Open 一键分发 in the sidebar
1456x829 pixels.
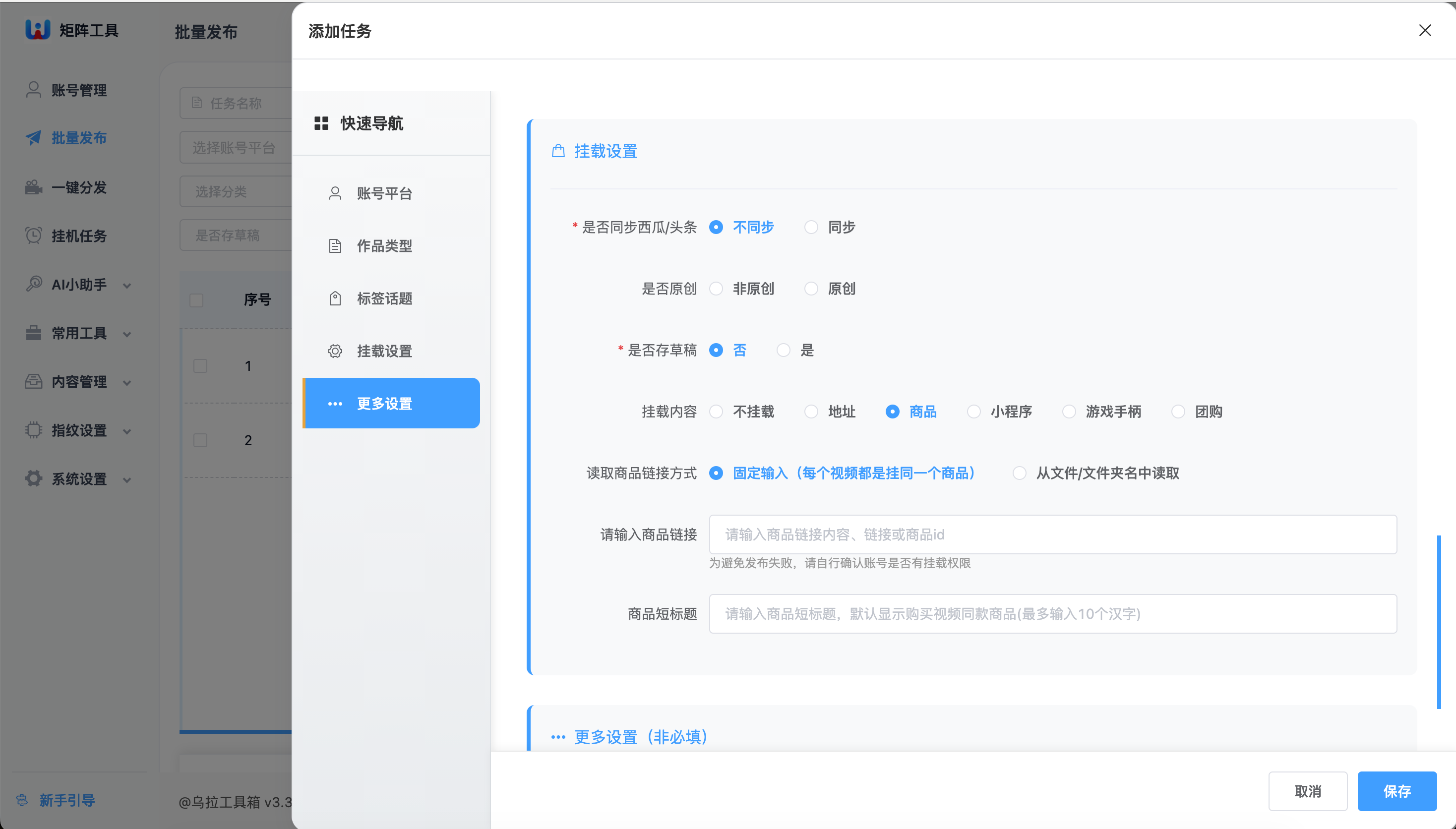[78, 187]
